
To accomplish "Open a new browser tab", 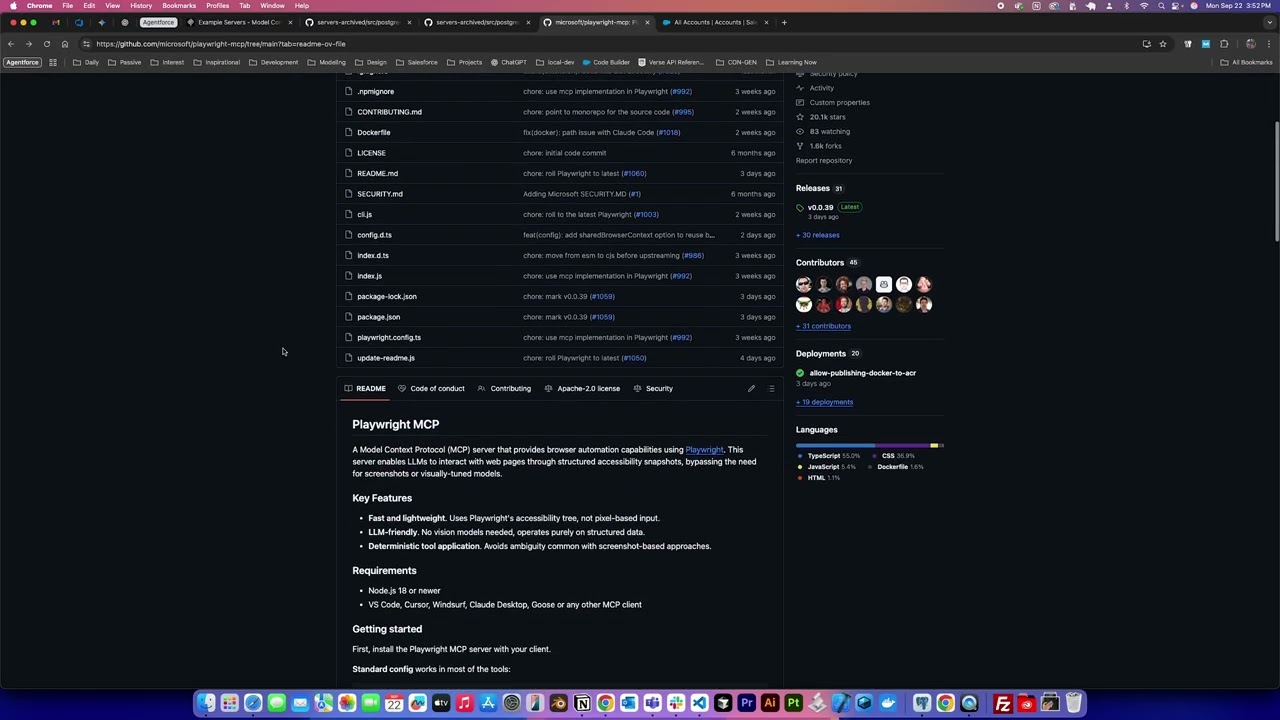I will click(x=784, y=22).
